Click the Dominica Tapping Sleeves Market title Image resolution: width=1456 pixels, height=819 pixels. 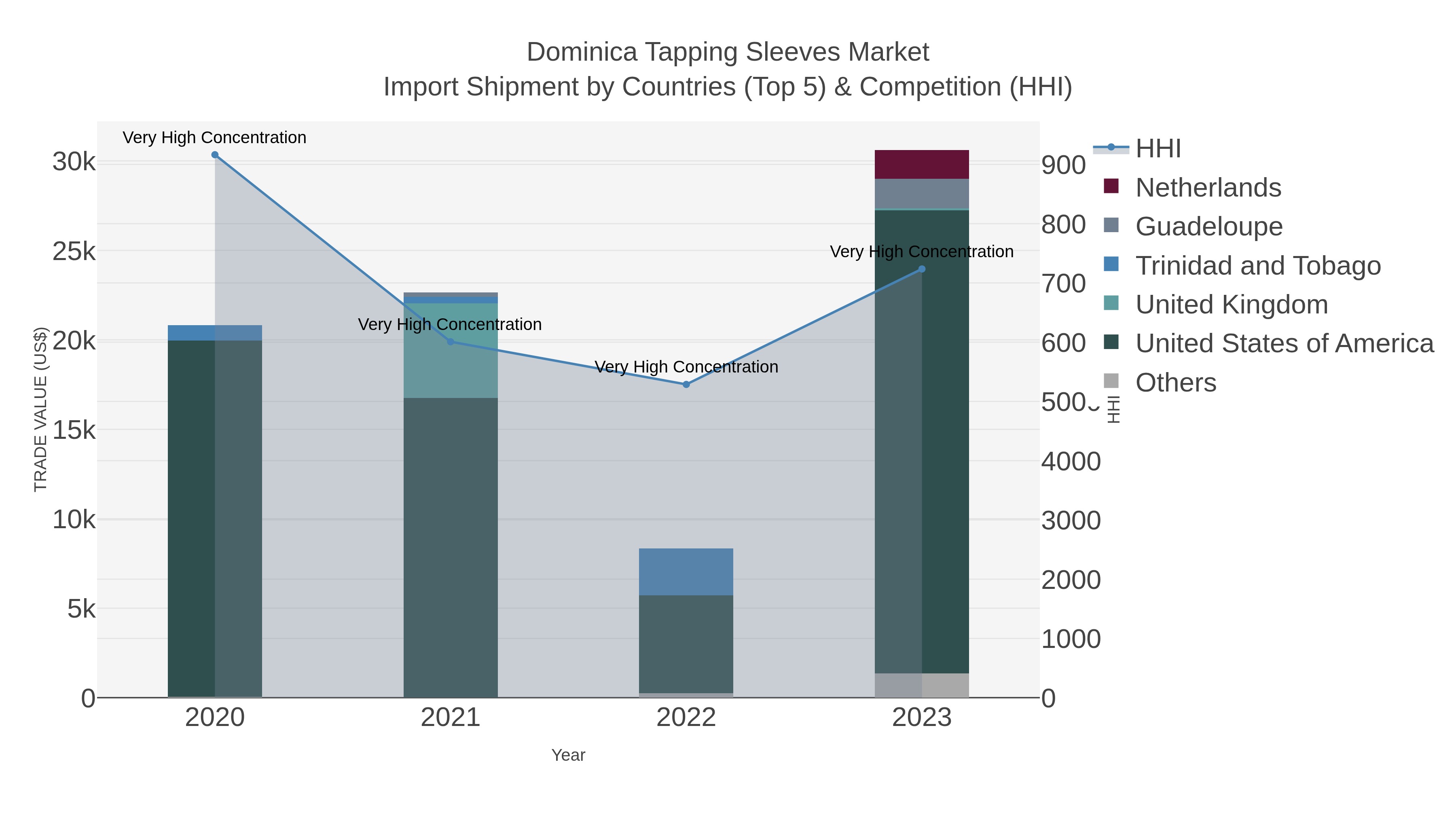(728, 52)
